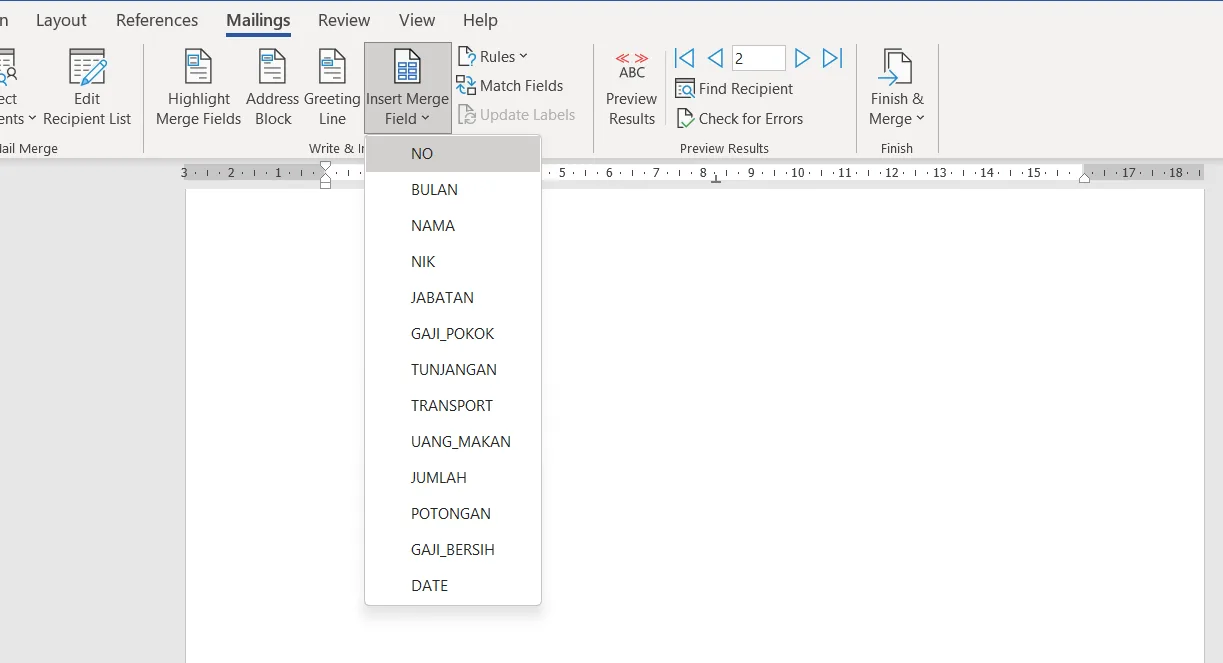Open the Rules dropdown

coord(492,57)
